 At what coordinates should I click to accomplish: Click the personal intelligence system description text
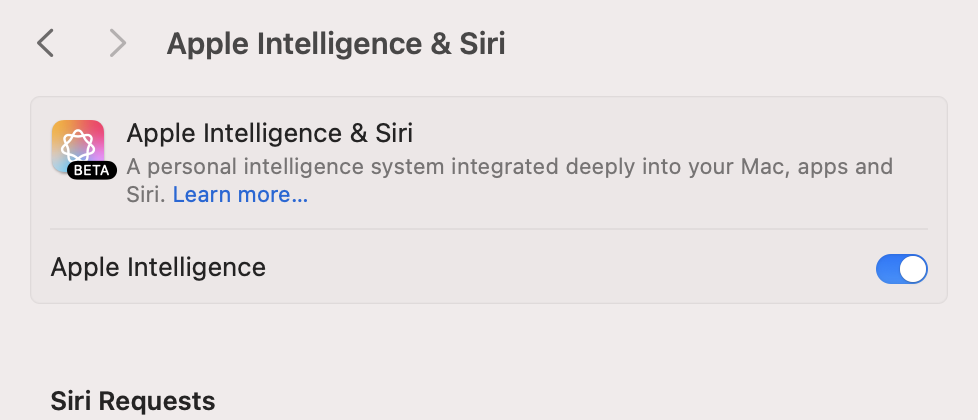(509, 166)
